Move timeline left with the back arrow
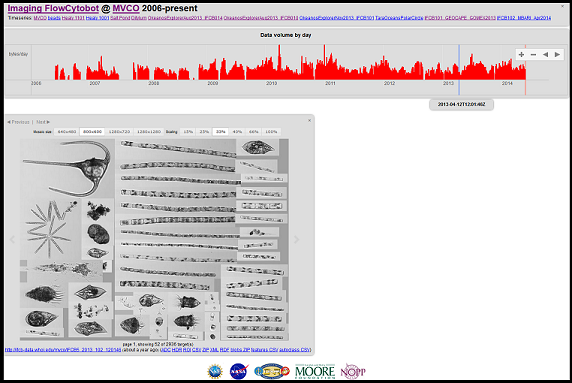This screenshot has width=572, height=383. (x=545, y=55)
